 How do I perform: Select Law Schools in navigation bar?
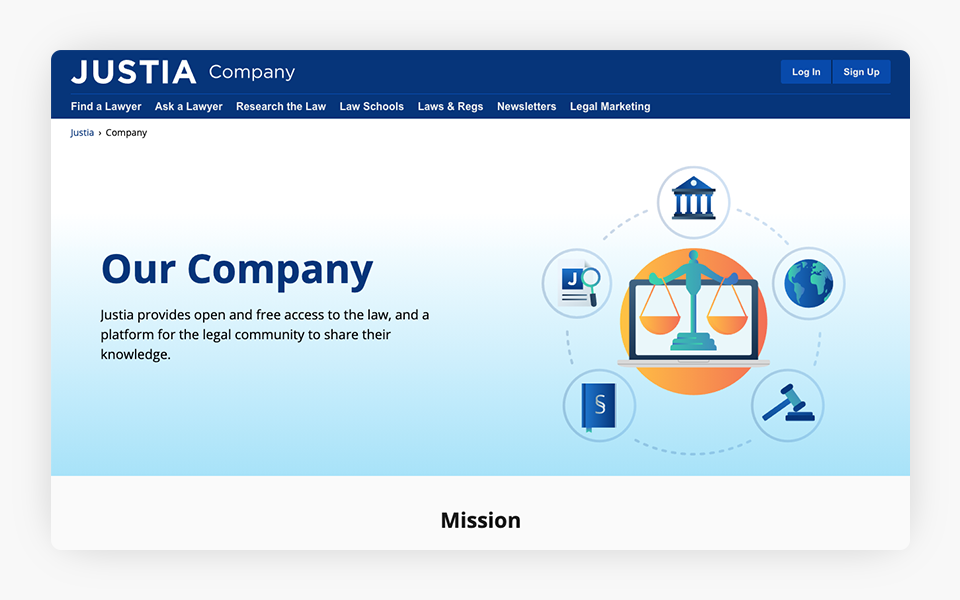pyautogui.click(x=372, y=107)
